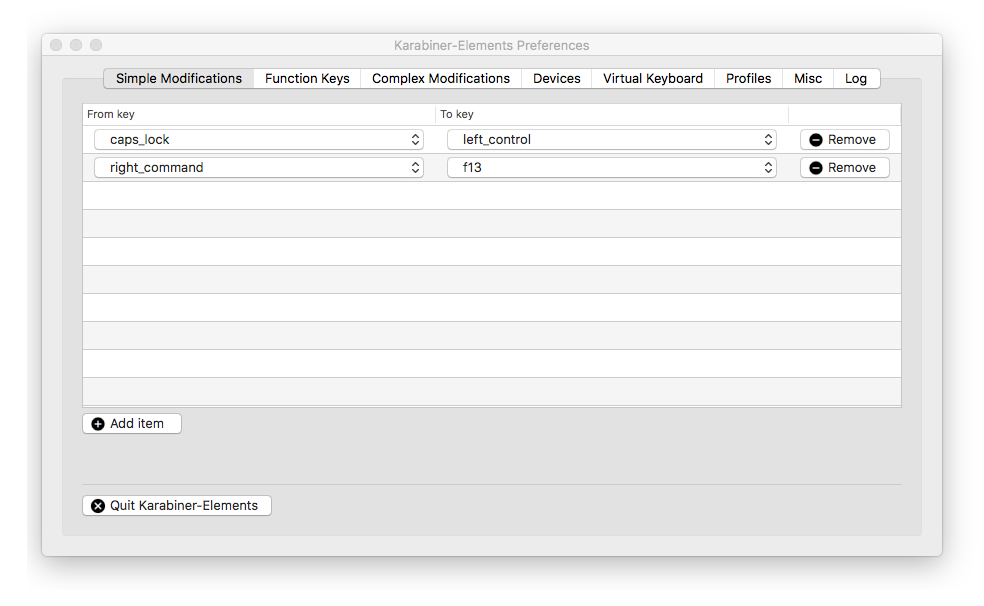Click the To key column header
This screenshot has height=606, width=984.
point(612,114)
